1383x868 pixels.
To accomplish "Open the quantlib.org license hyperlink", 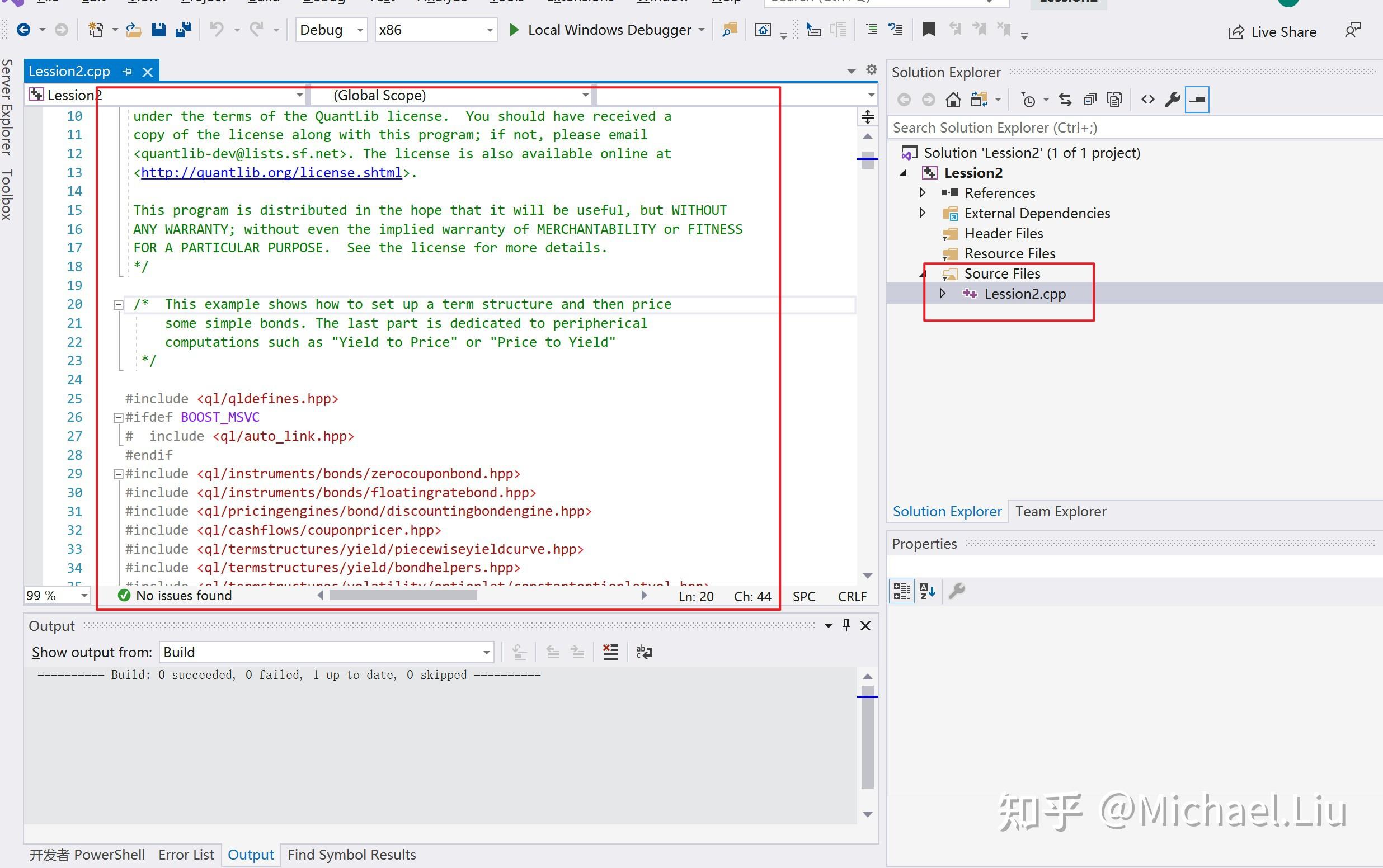I will pyautogui.click(x=271, y=173).
